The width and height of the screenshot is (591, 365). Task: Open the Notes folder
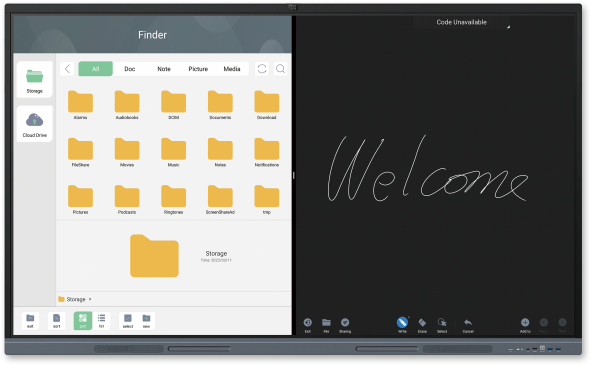point(220,152)
